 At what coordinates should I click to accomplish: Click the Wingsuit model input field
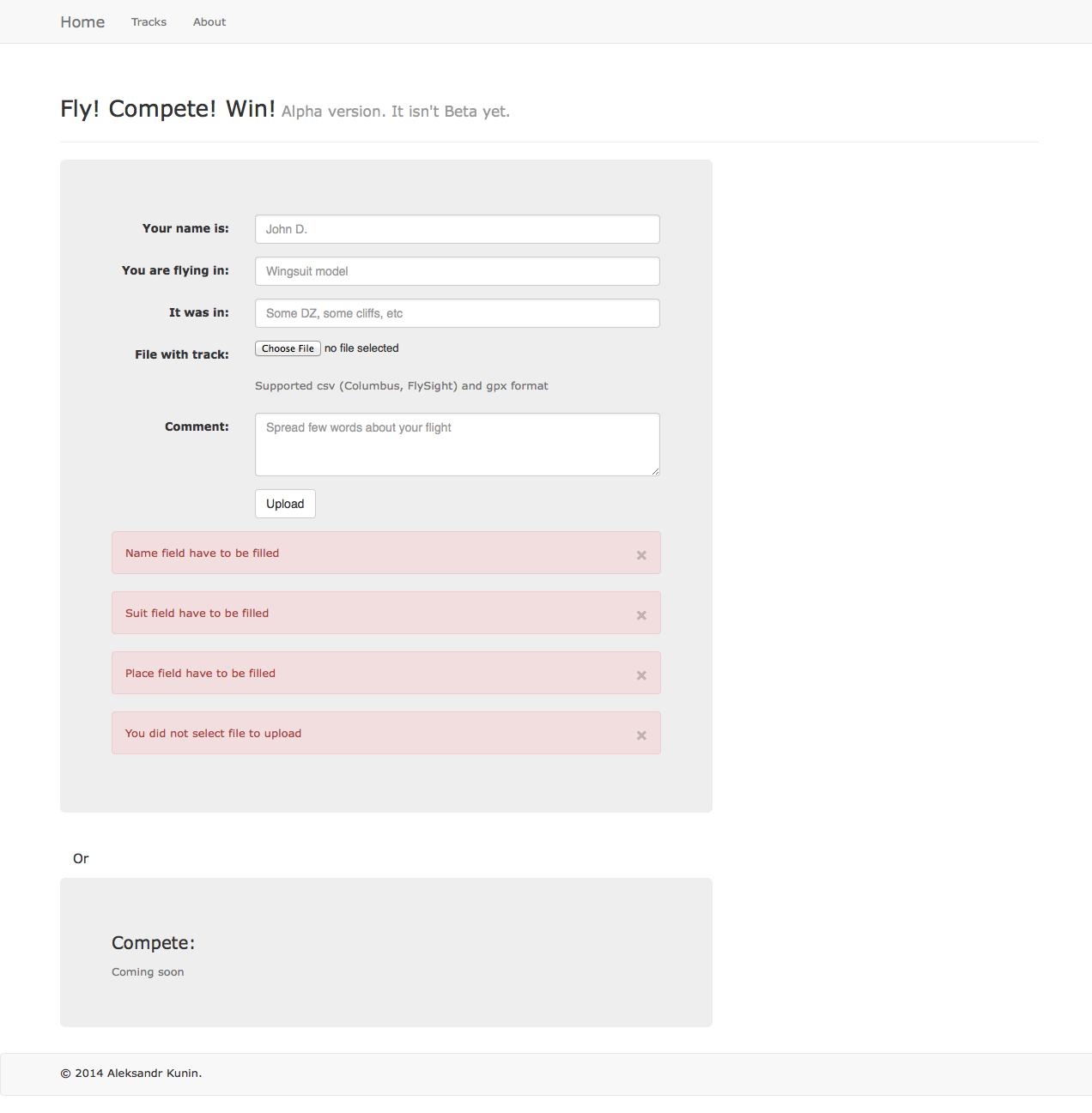pyautogui.click(x=458, y=271)
